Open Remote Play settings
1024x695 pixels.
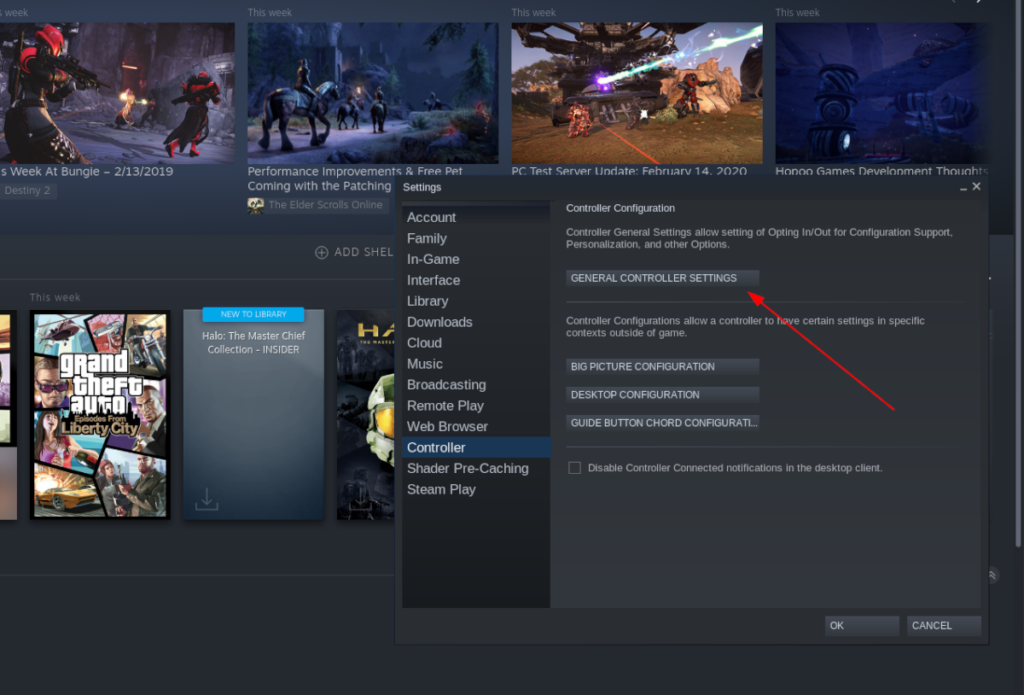(x=444, y=405)
